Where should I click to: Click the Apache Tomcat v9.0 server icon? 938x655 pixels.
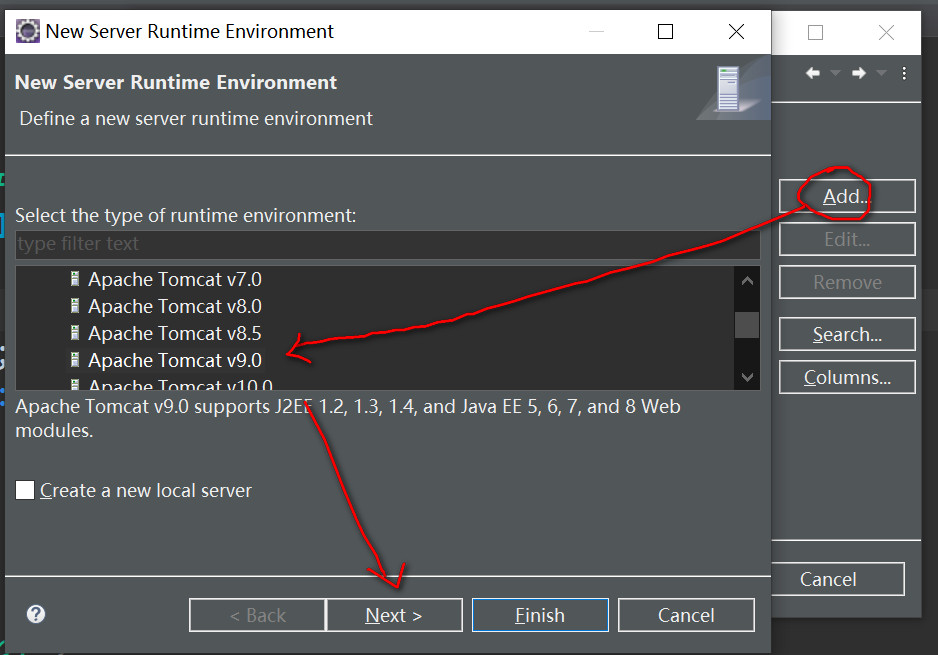[75, 360]
